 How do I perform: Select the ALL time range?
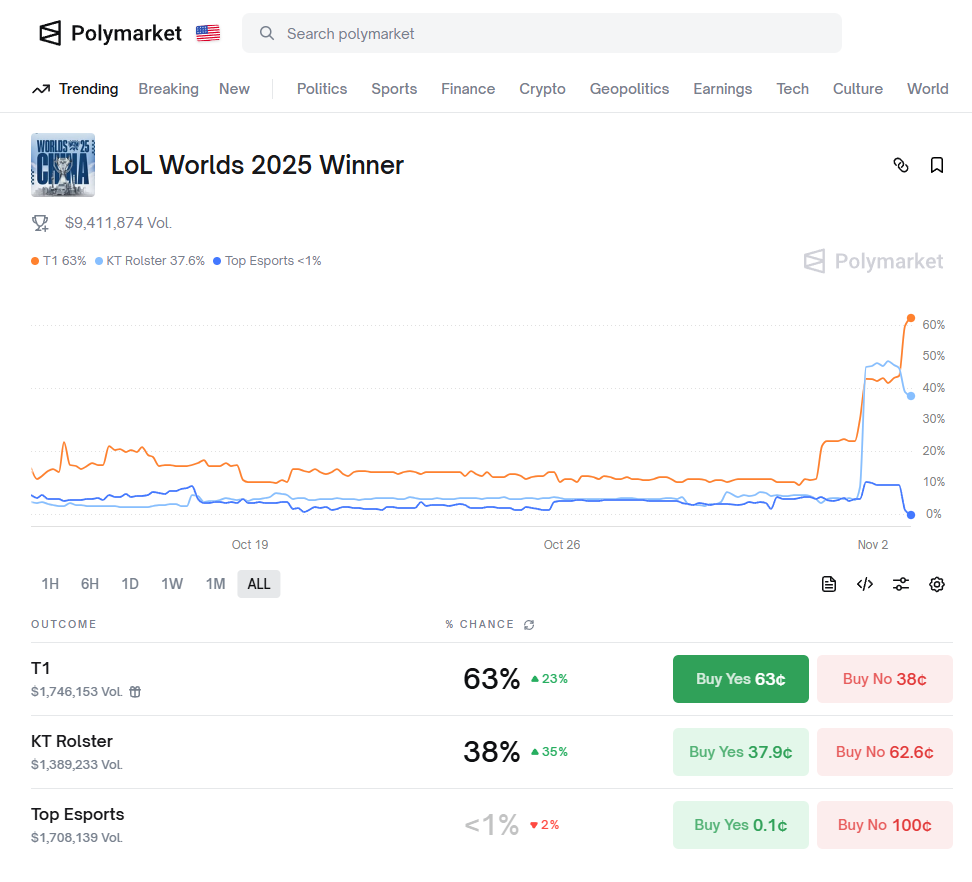pos(259,584)
